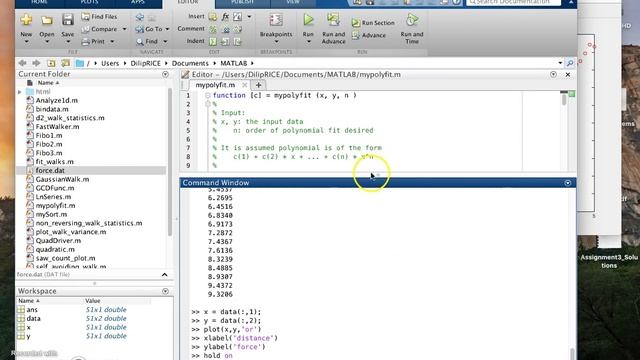The image size is (640, 360).
Task: Open the Find tool dropdown
Action: [165, 41]
